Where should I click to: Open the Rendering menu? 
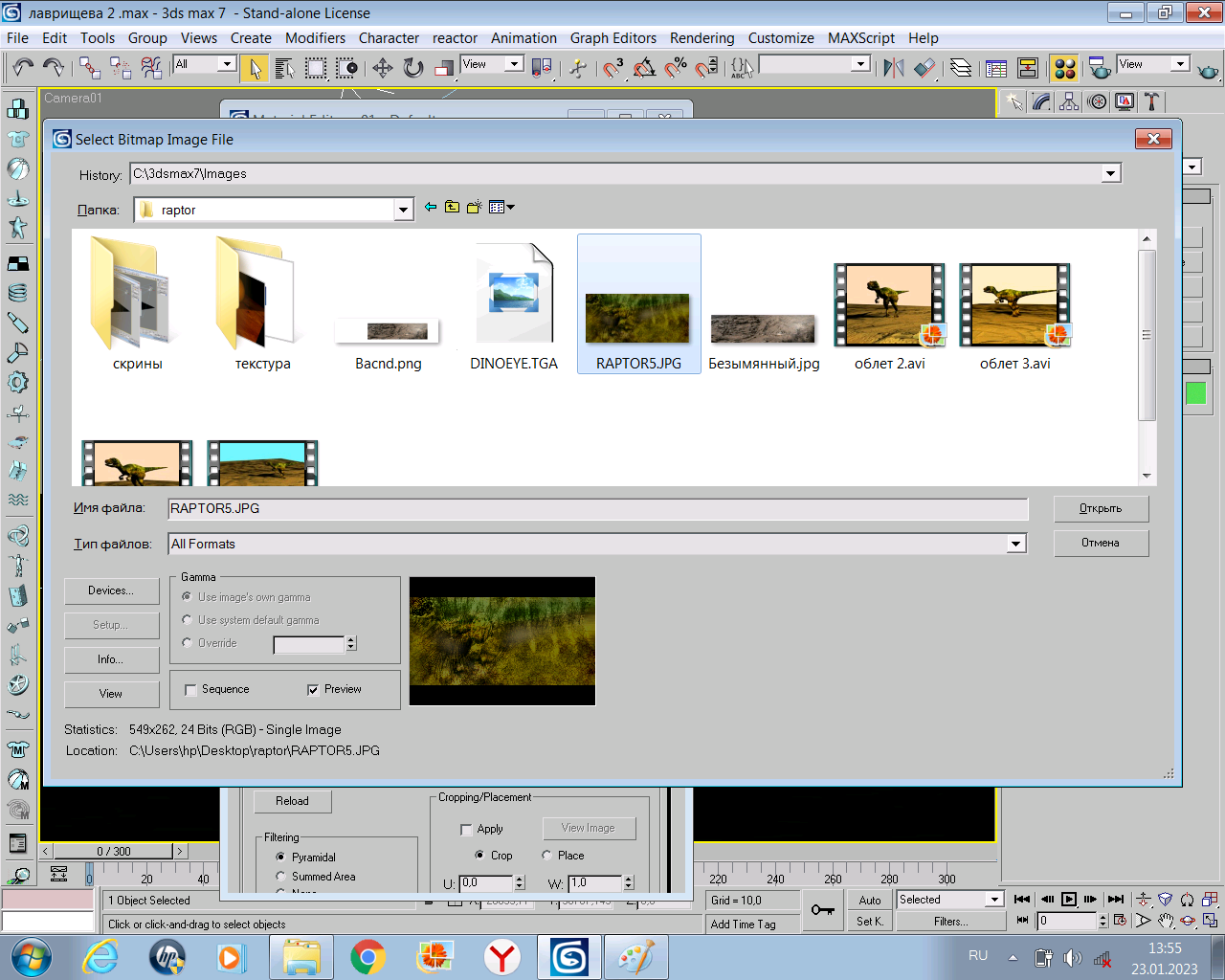702,38
